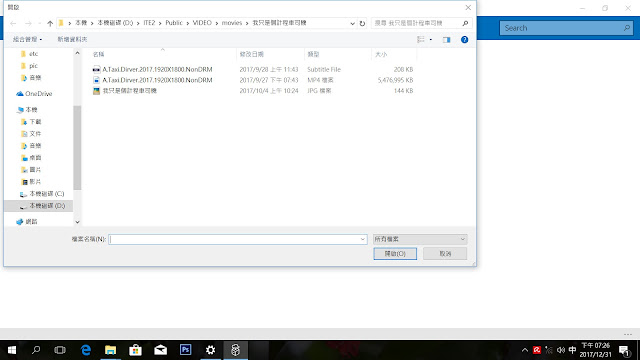Expand the file name history dropdown
The width and height of the screenshot is (640, 360).
(362, 239)
